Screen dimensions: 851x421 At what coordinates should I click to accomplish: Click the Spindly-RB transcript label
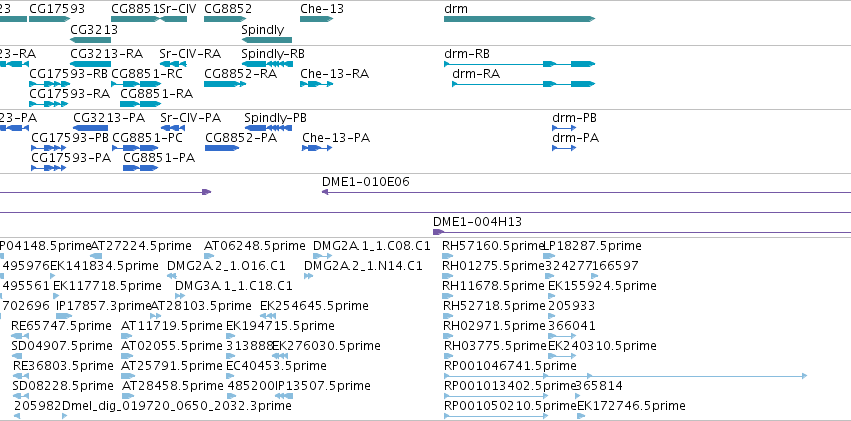click(273, 54)
